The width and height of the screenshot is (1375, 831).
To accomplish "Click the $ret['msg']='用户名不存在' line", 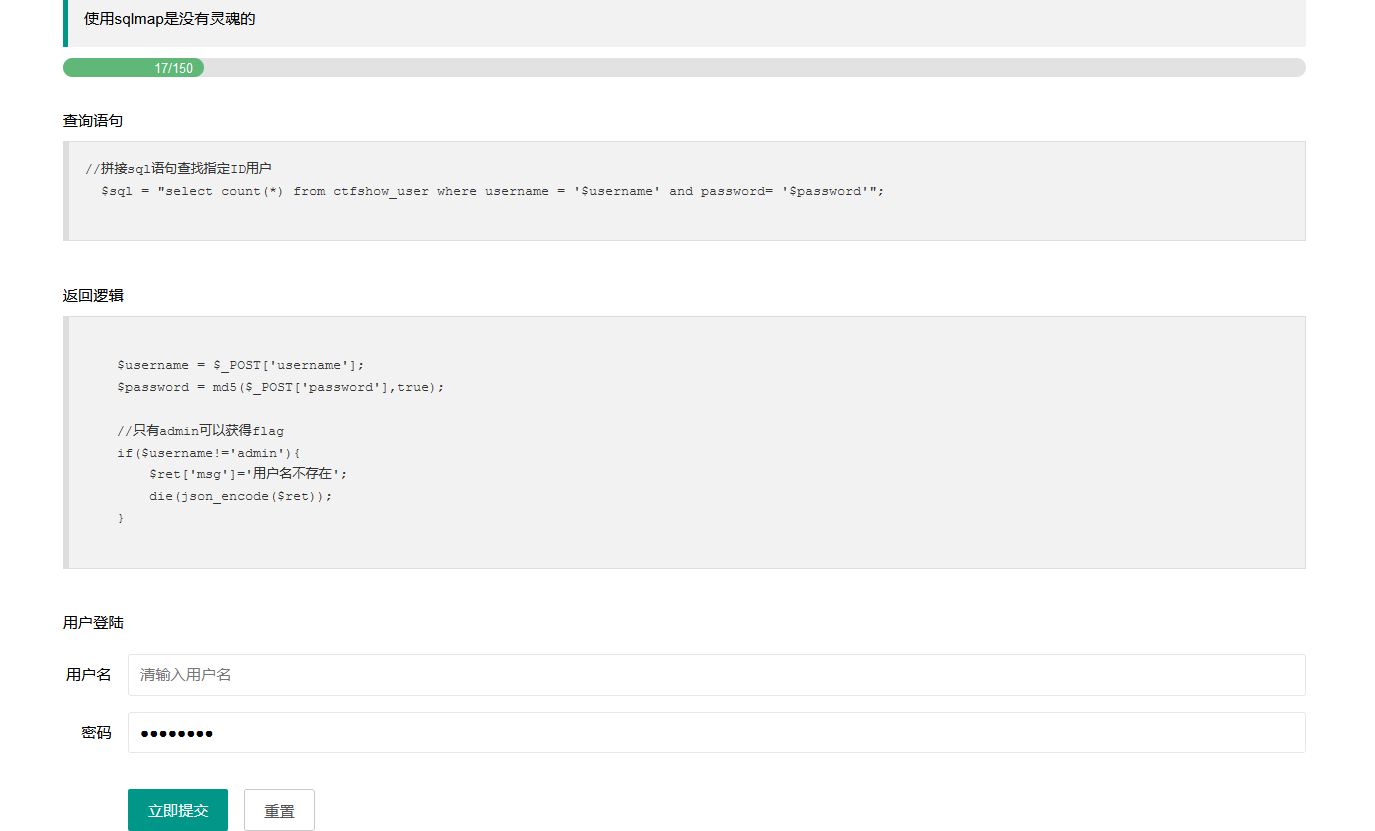I will pyautogui.click(x=248, y=474).
